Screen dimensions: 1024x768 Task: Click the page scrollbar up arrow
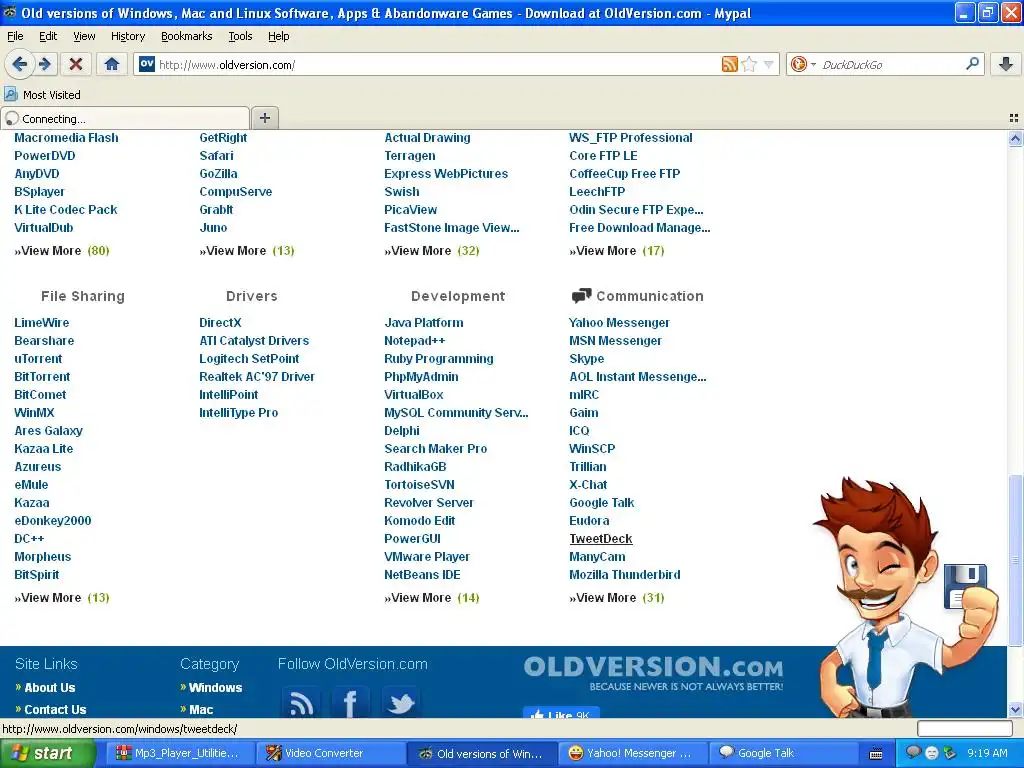click(1015, 138)
